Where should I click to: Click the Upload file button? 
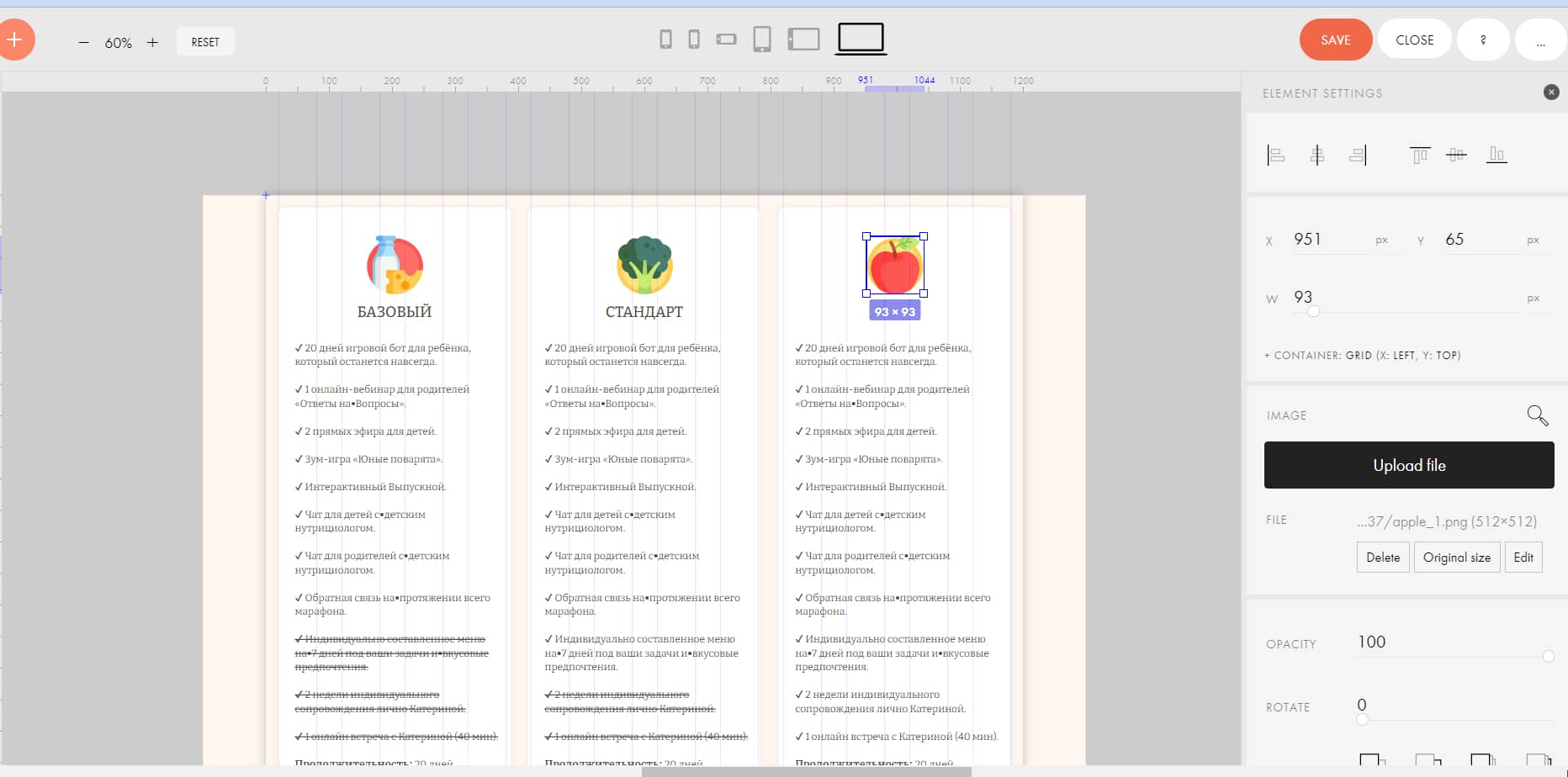pos(1409,465)
